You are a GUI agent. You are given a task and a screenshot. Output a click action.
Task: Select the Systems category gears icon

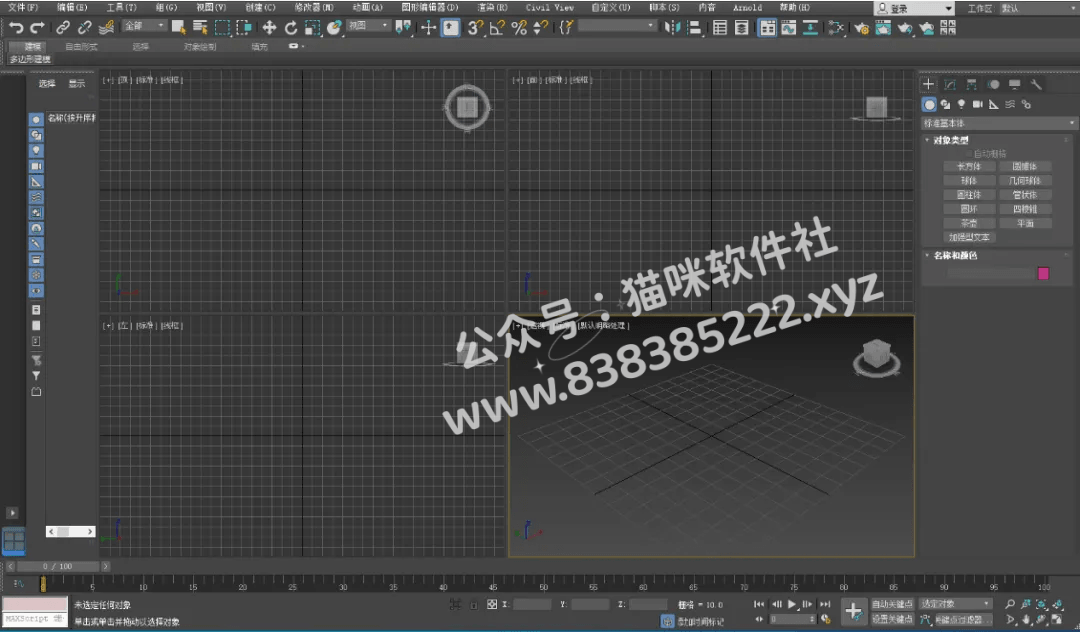click(x=1026, y=104)
